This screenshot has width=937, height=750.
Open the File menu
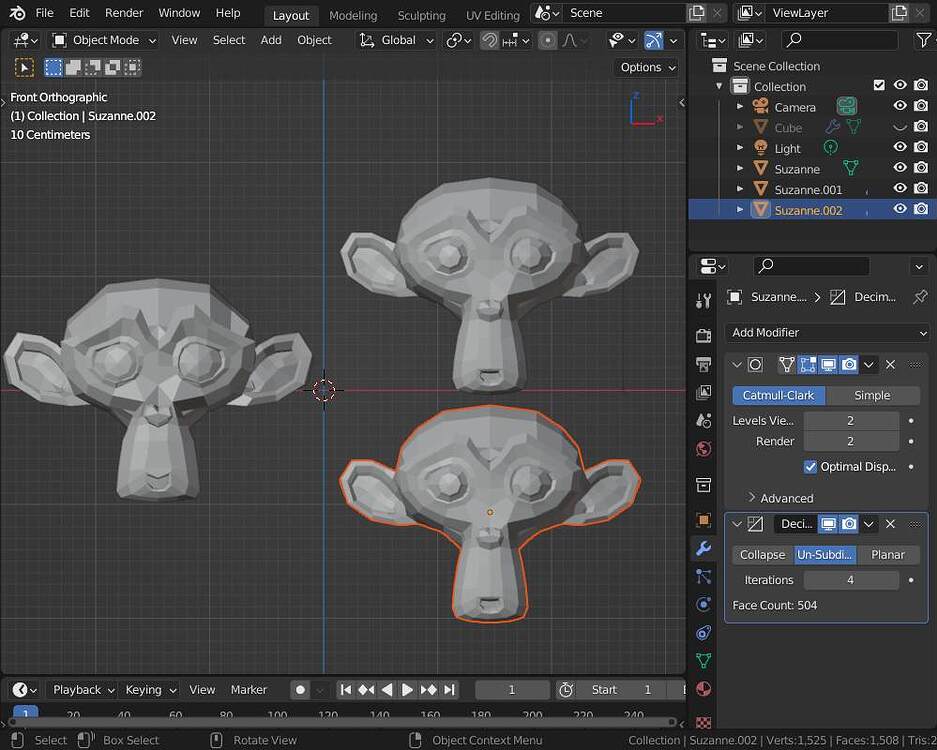point(44,13)
